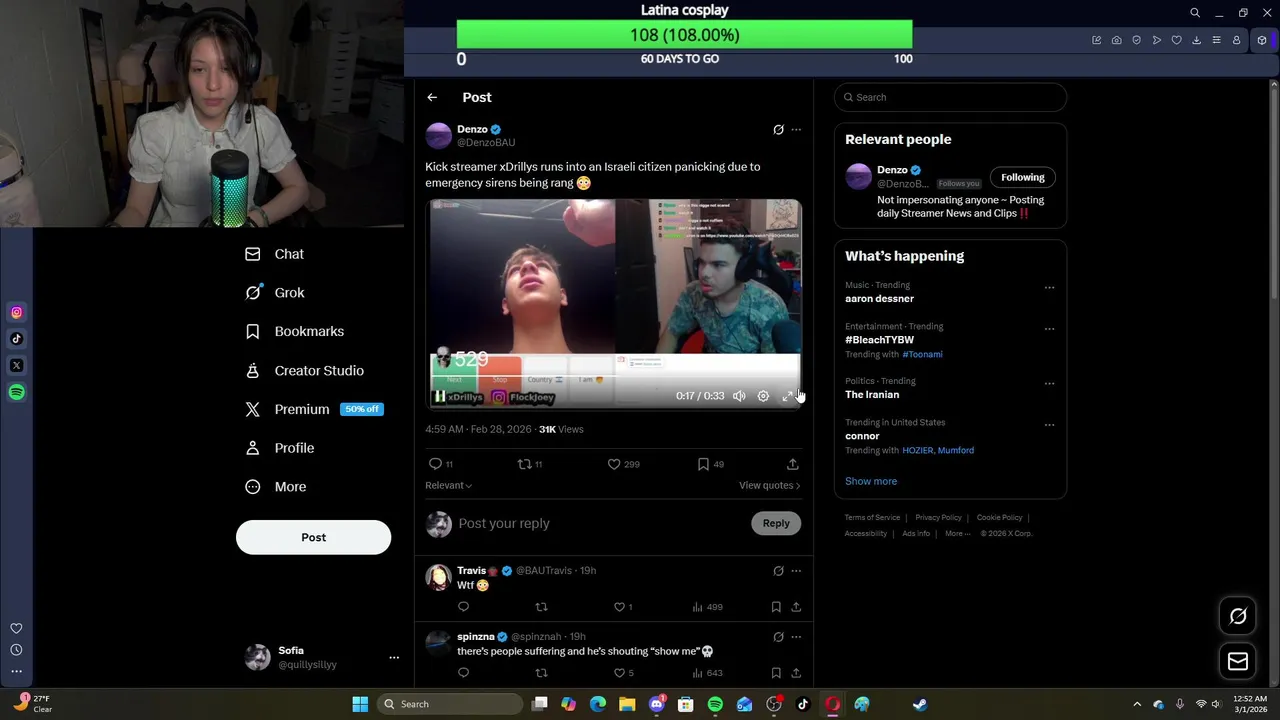Open floating Grok button
The height and width of the screenshot is (720, 1280).
pos(1238,616)
